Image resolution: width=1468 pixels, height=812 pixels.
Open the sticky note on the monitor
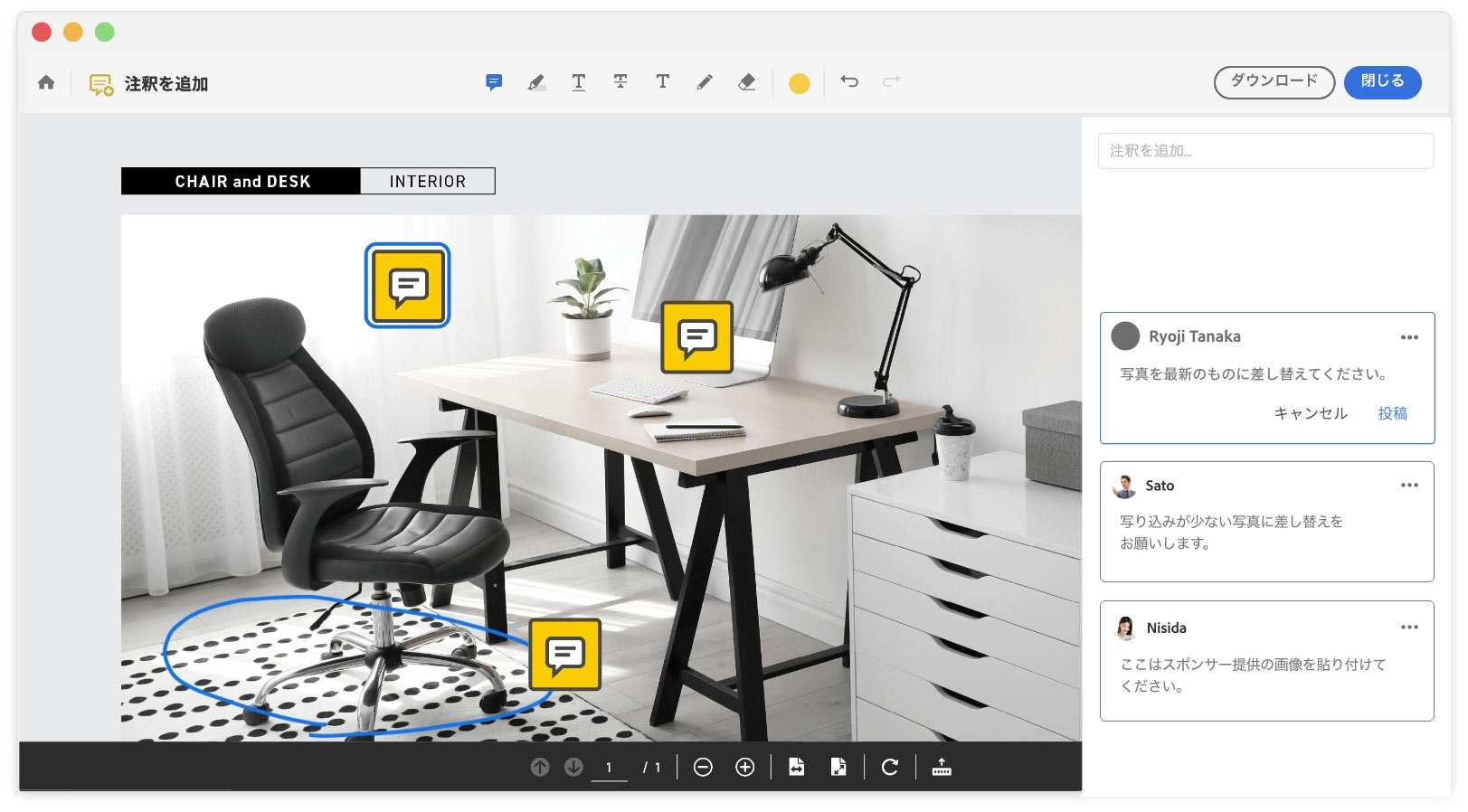tap(697, 337)
